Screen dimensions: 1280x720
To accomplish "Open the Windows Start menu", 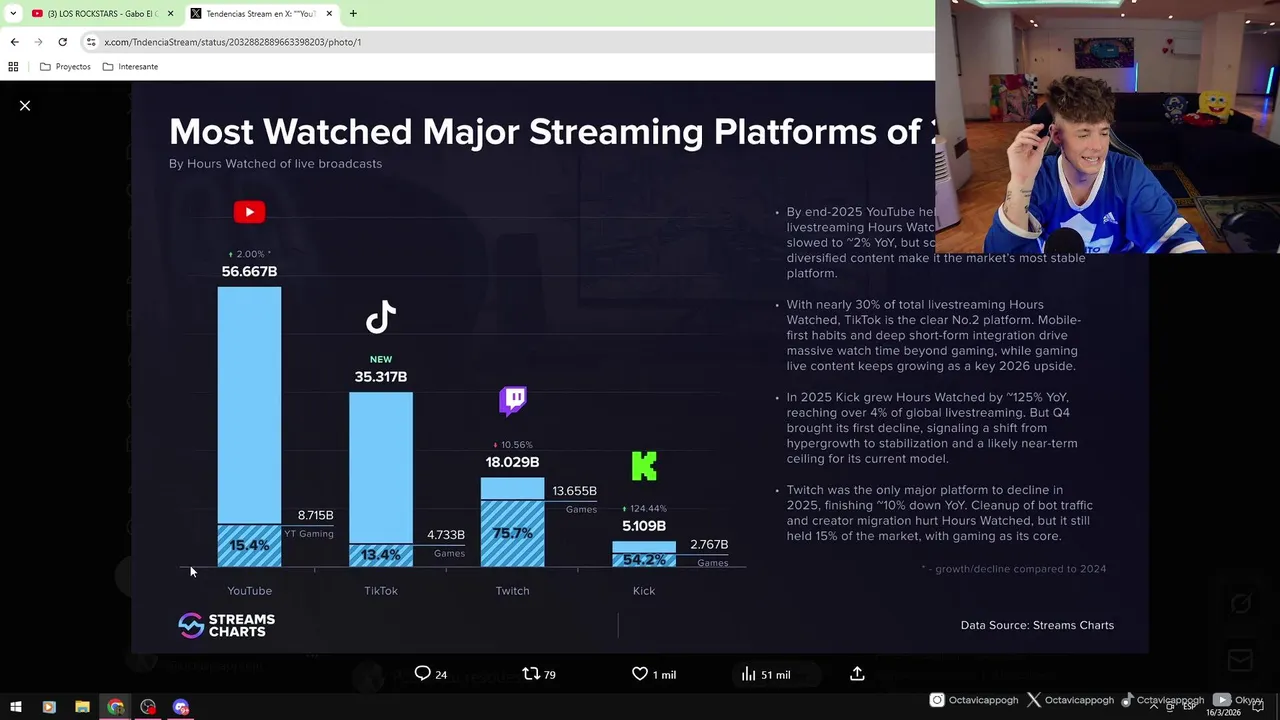I will tap(15, 707).
